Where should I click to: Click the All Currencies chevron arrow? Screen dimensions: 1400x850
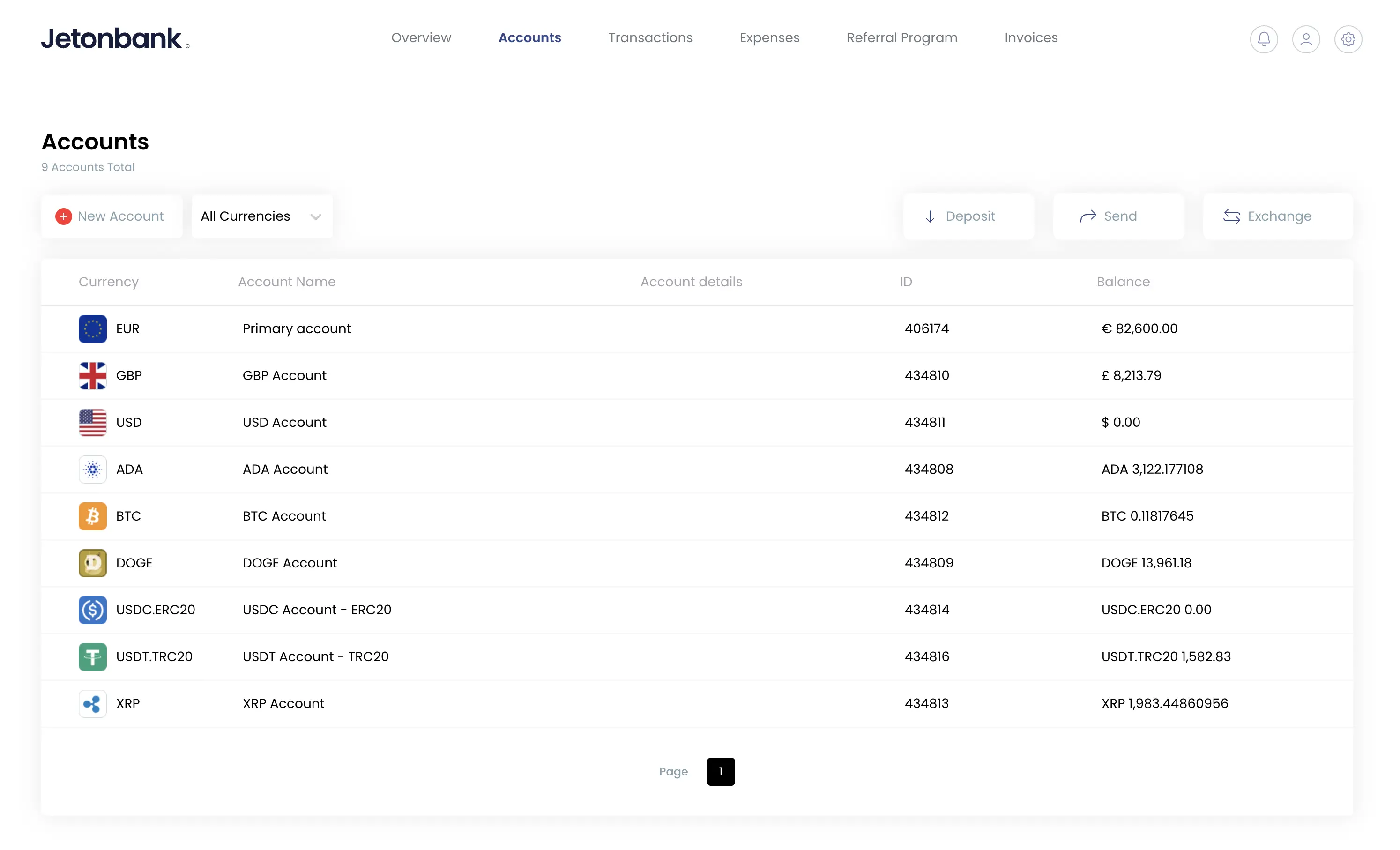click(316, 217)
